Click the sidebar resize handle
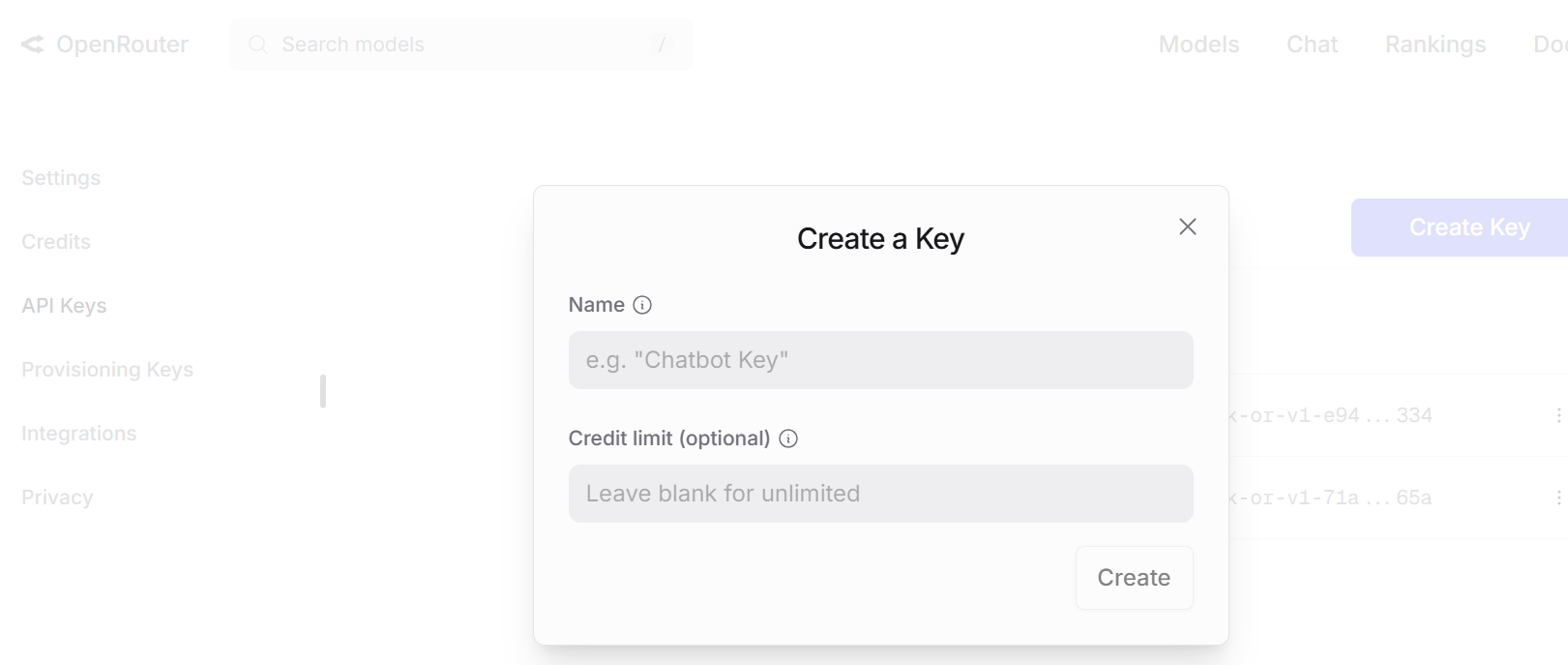 (323, 391)
